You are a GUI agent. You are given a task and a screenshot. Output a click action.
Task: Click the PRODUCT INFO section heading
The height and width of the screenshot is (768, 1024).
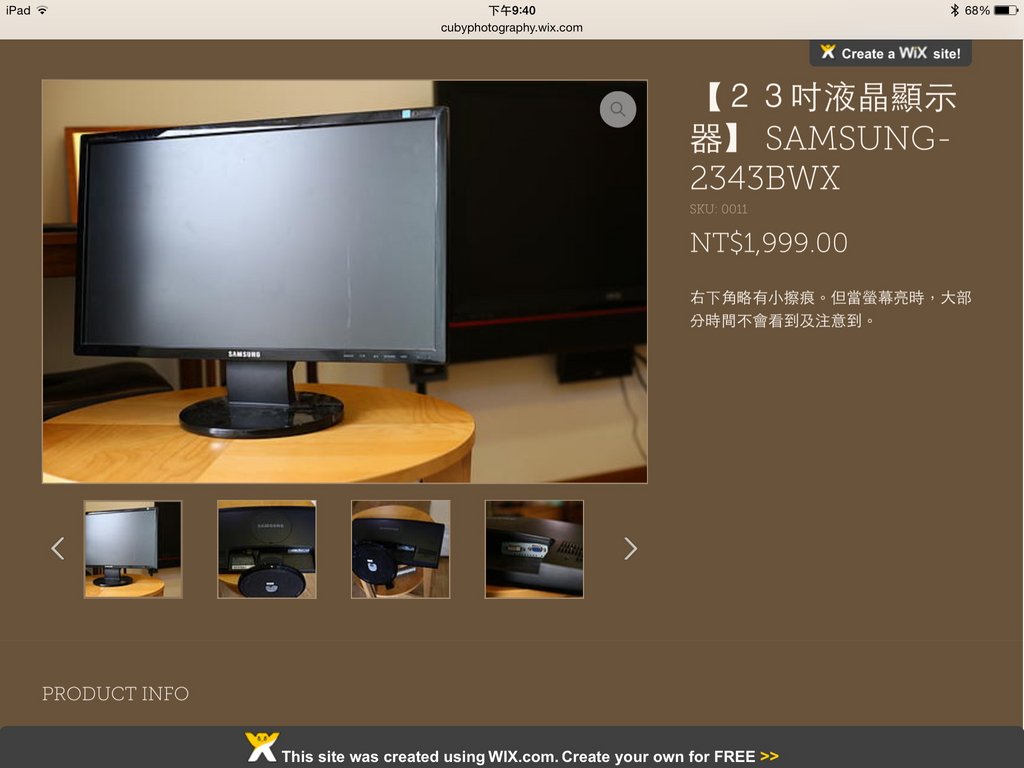coord(115,694)
